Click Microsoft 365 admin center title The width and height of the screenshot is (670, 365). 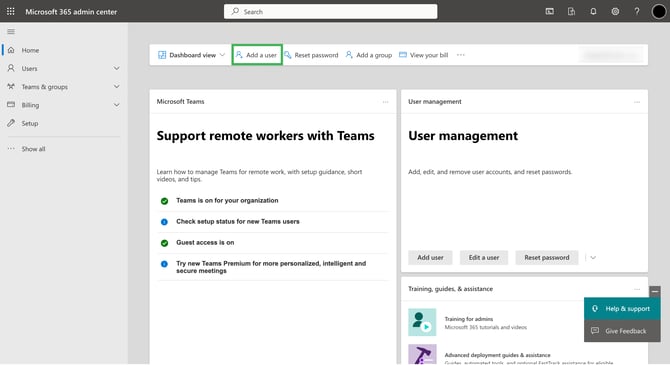point(71,12)
